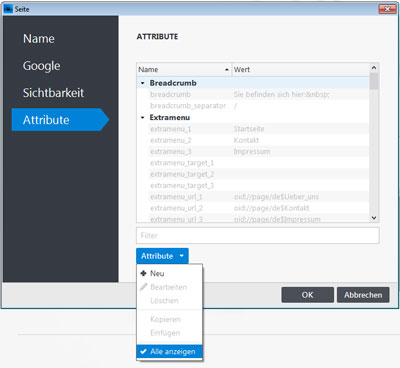Open the Attribute dropdown button

pyautogui.click(x=162, y=256)
